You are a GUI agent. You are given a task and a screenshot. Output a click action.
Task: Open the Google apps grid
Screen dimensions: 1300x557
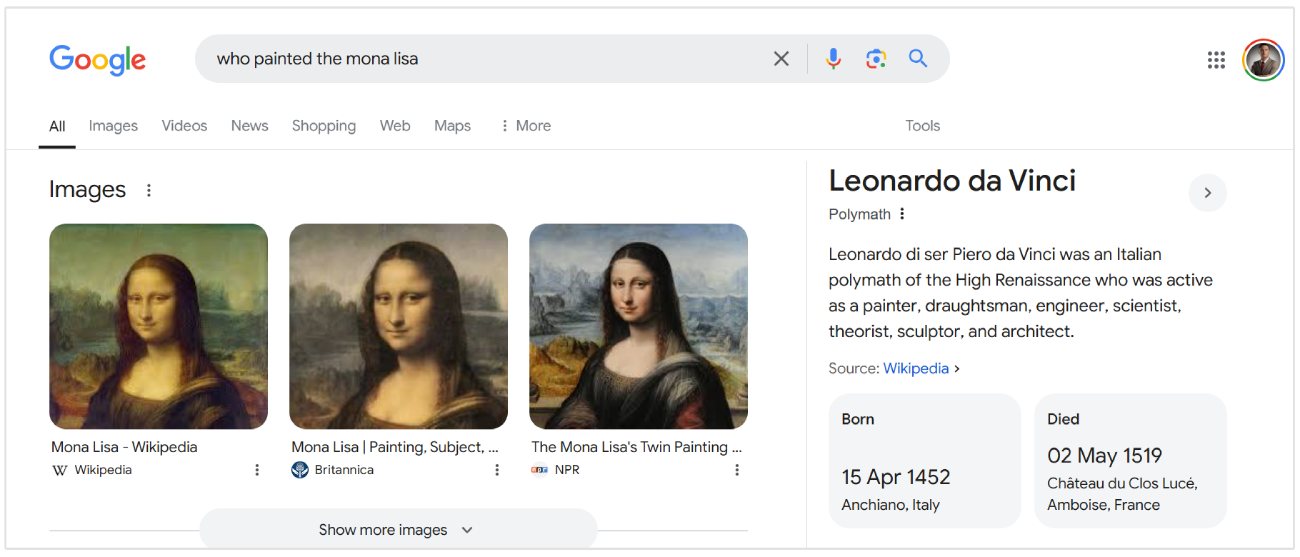pyautogui.click(x=1216, y=60)
